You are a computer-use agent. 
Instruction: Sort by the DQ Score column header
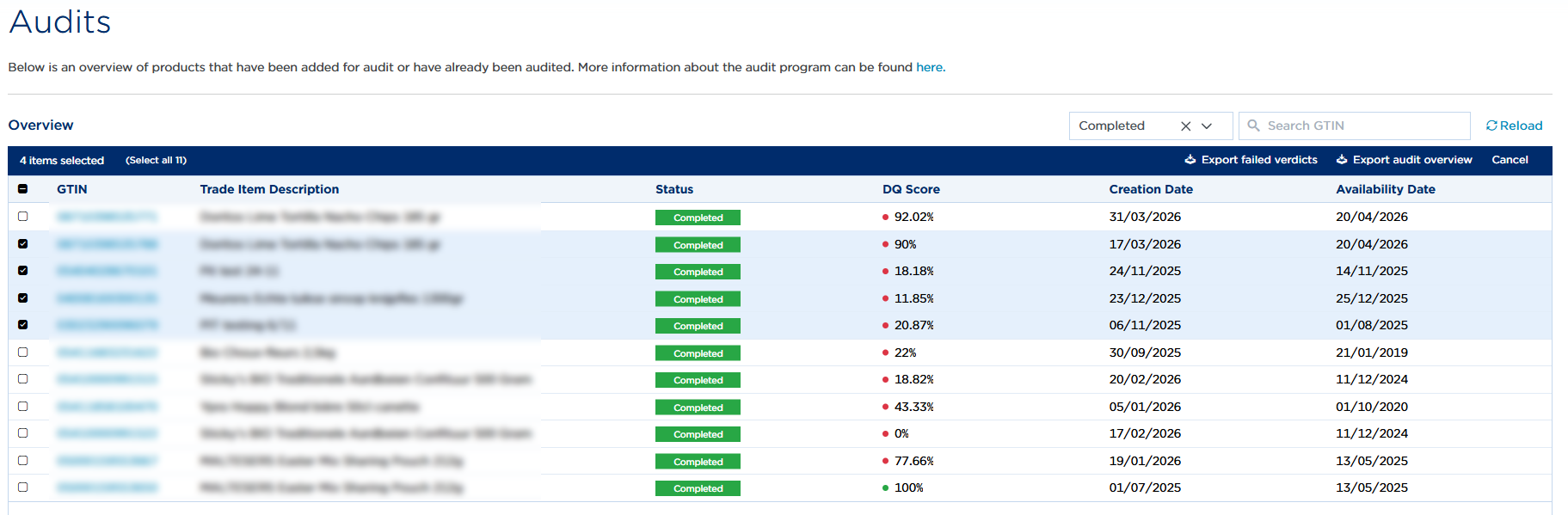pos(911,189)
